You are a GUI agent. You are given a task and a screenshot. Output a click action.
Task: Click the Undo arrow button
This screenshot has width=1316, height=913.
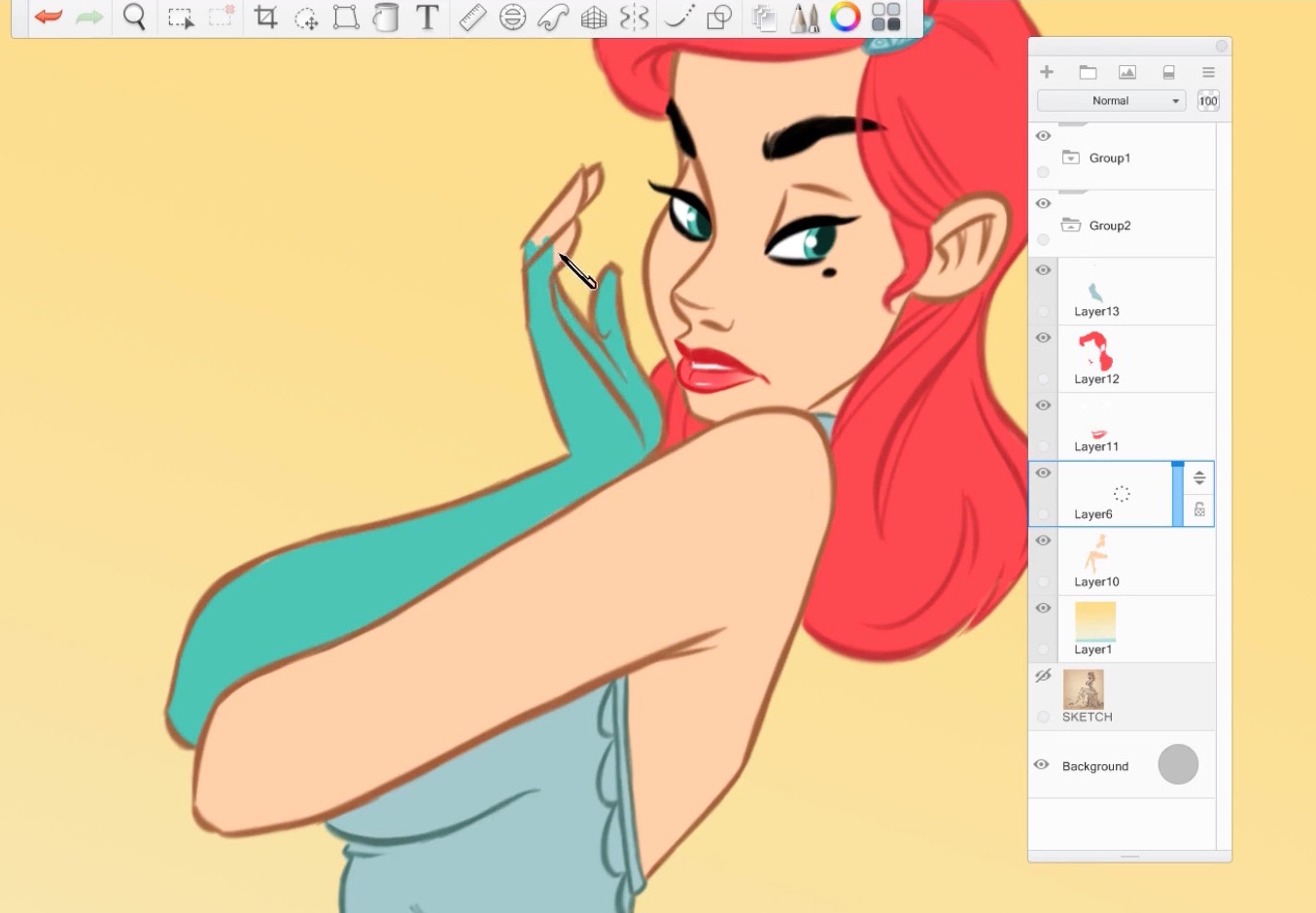47,17
